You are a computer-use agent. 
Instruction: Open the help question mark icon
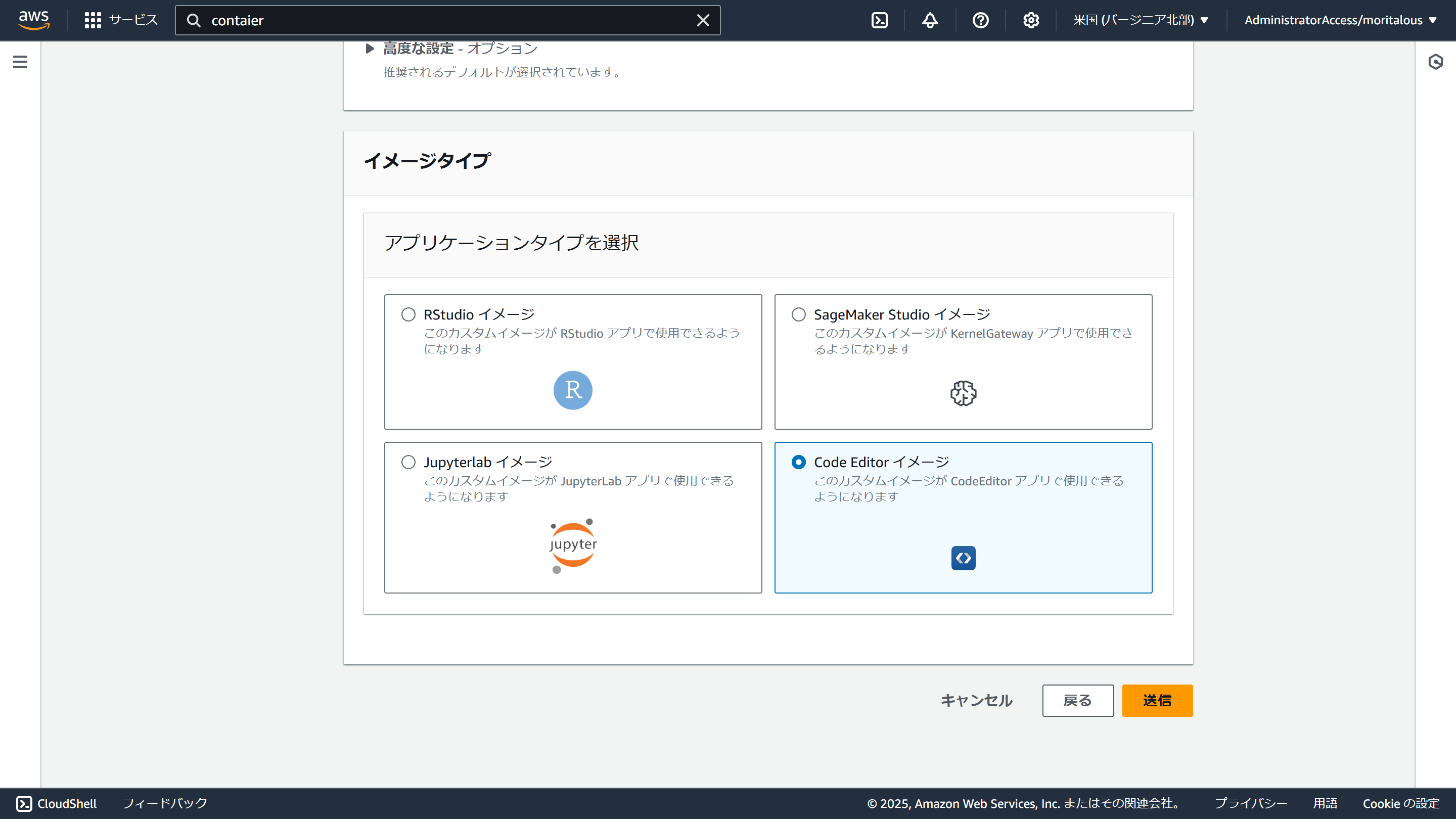tap(980, 20)
